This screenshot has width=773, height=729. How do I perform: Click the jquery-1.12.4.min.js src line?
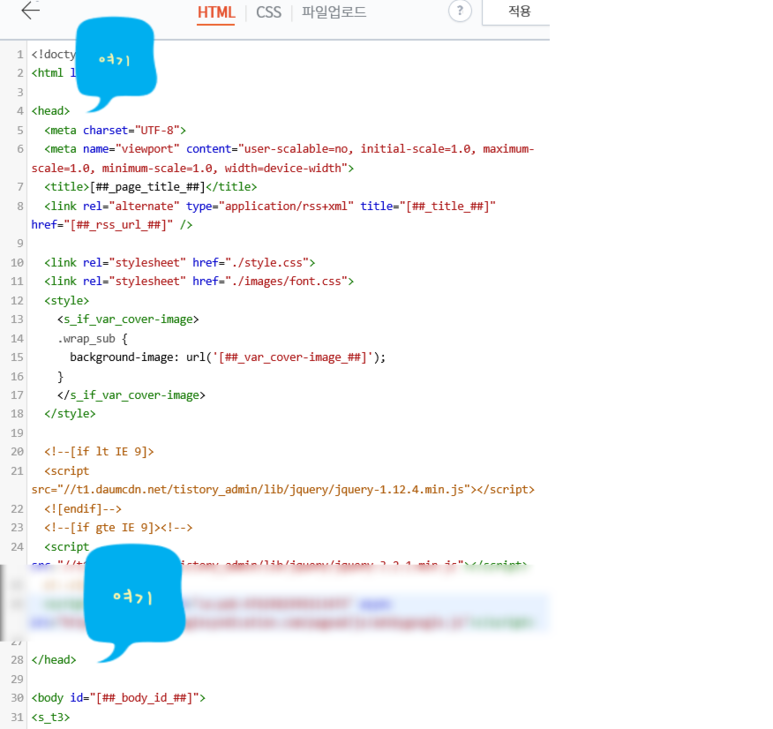283,489
